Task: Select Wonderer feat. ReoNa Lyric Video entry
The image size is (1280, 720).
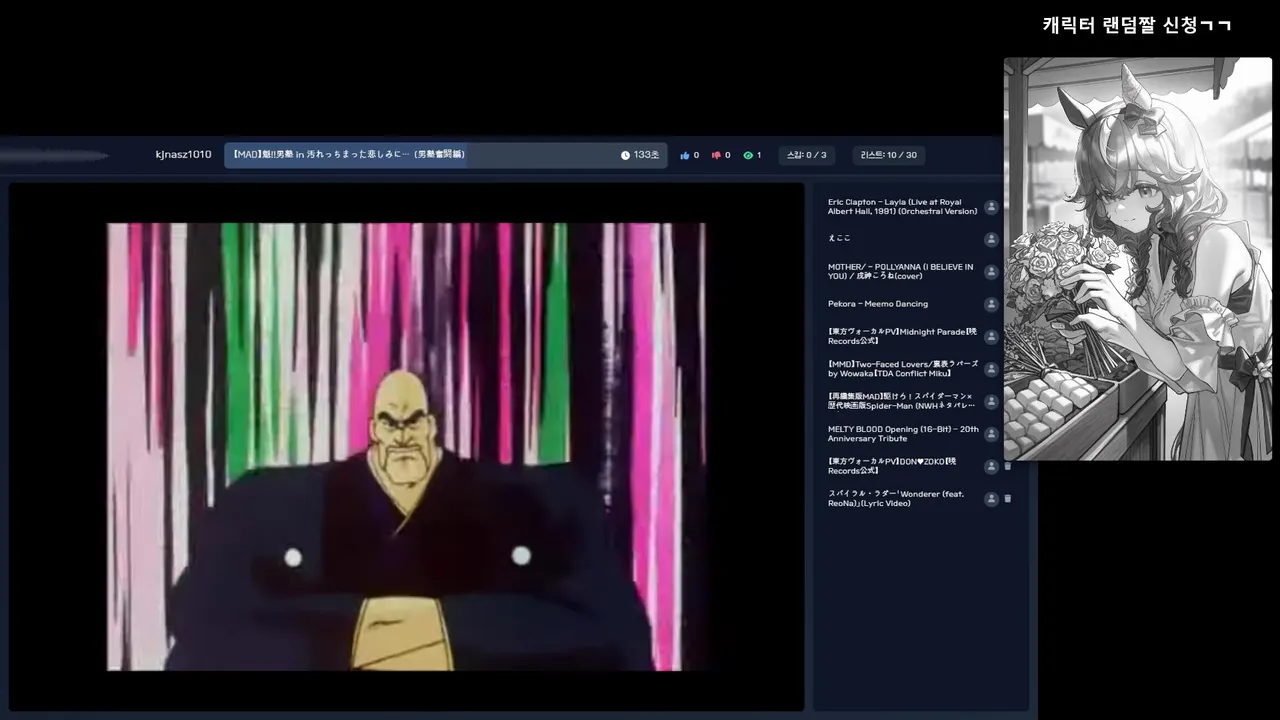Action: coord(895,499)
